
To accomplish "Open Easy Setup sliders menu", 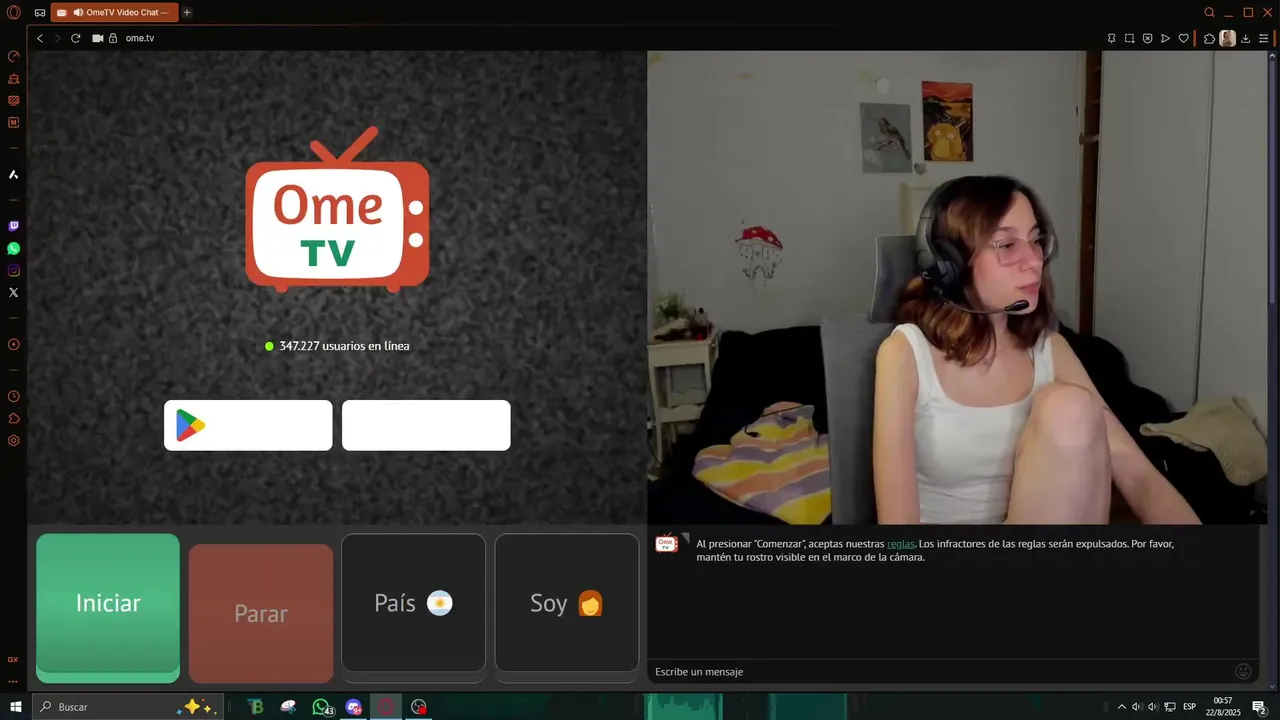I will [1264, 38].
